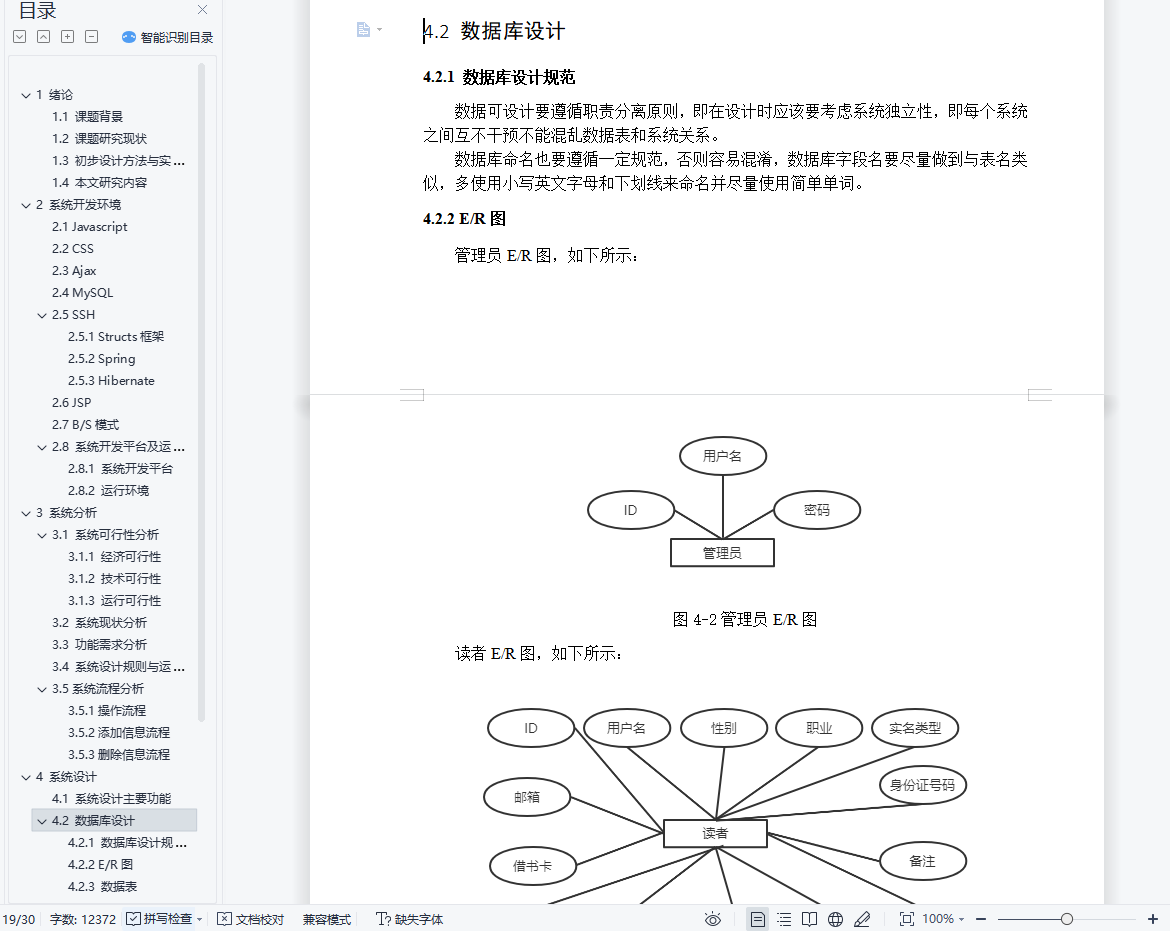
Task: Click 缺失字体 missing fonts button
Action: (x=410, y=919)
